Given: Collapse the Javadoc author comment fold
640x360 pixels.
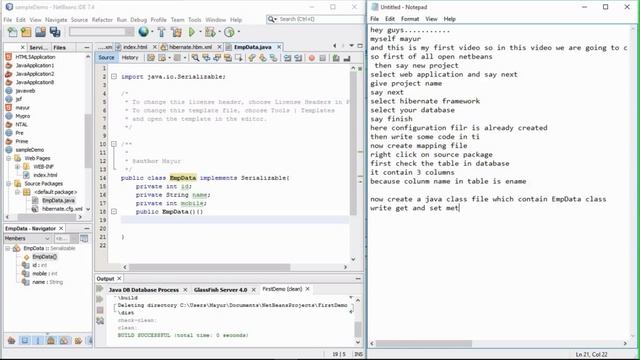Looking at the screenshot, I should click(114, 144).
